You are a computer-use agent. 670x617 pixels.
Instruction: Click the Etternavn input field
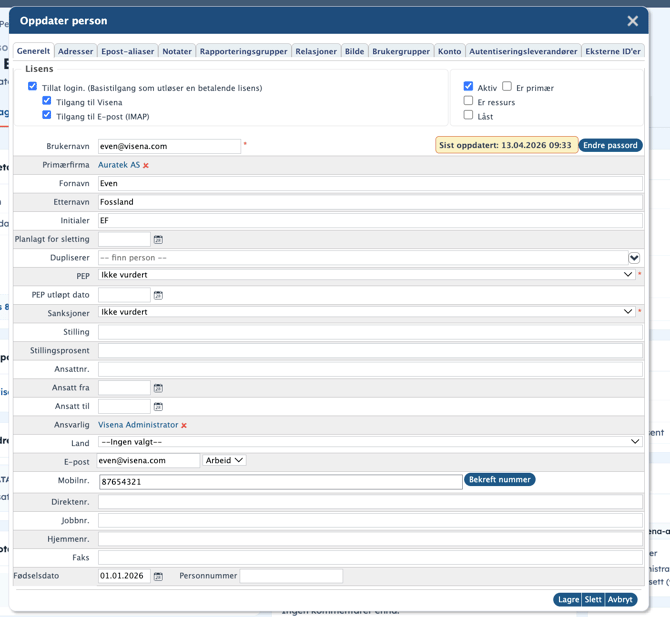(x=370, y=202)
